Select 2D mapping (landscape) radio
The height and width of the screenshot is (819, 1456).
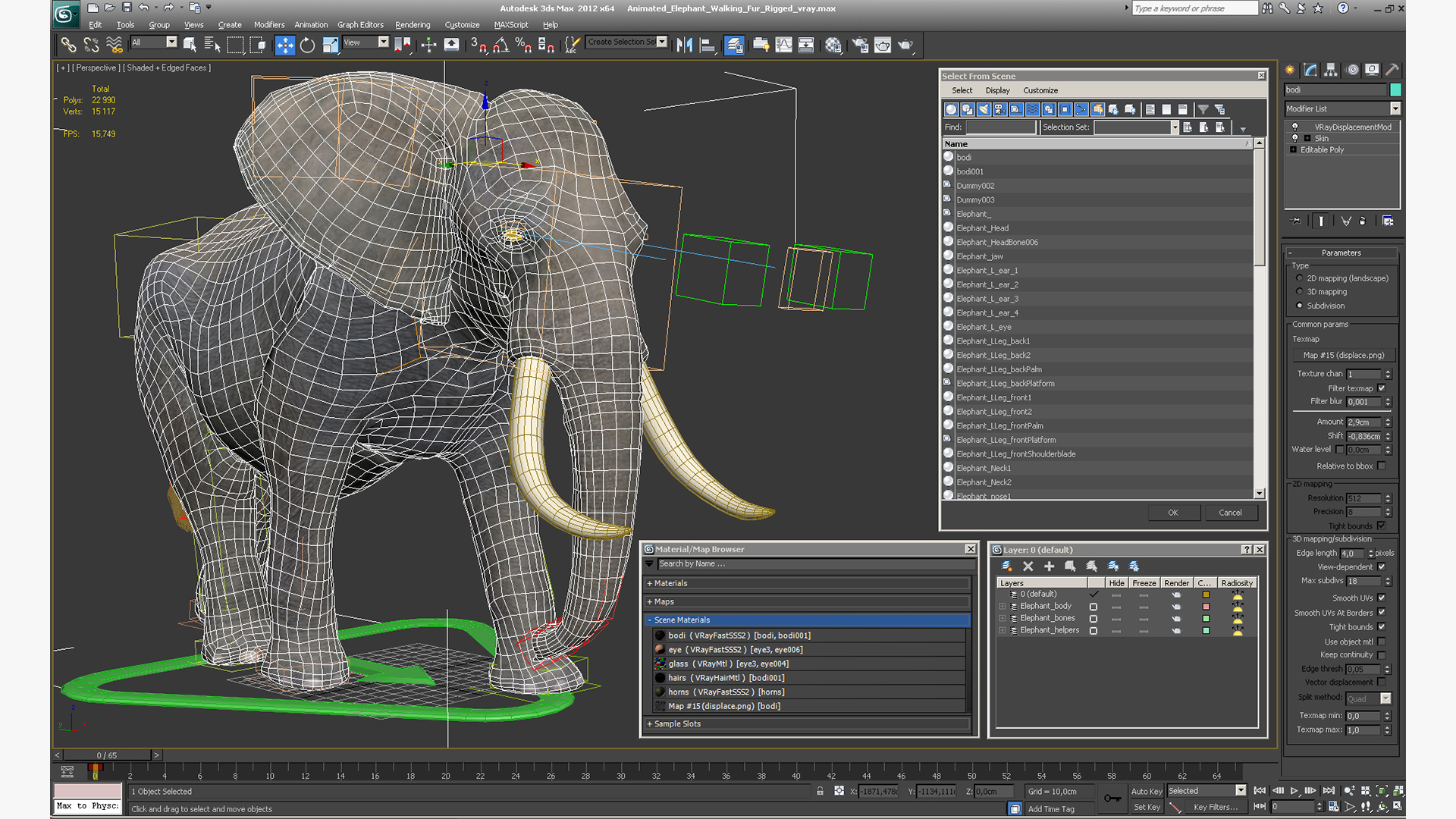click(x=1299, y=278)
